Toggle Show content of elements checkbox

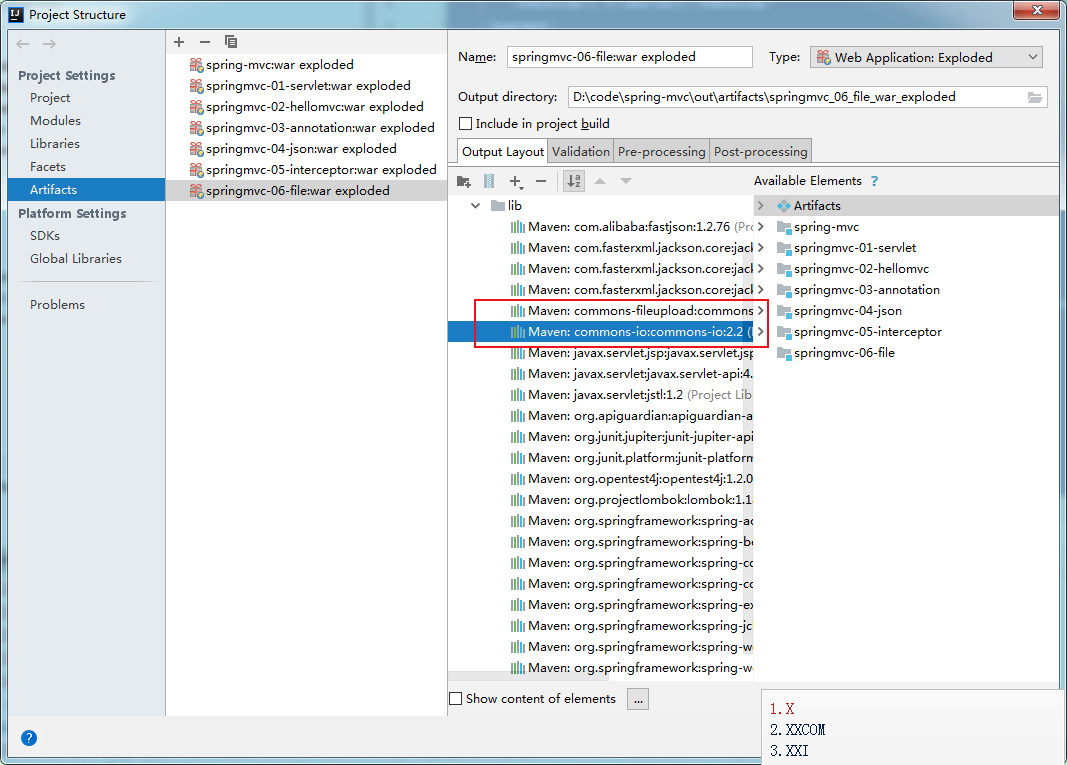pyautogui.click(x=456, y=698)
